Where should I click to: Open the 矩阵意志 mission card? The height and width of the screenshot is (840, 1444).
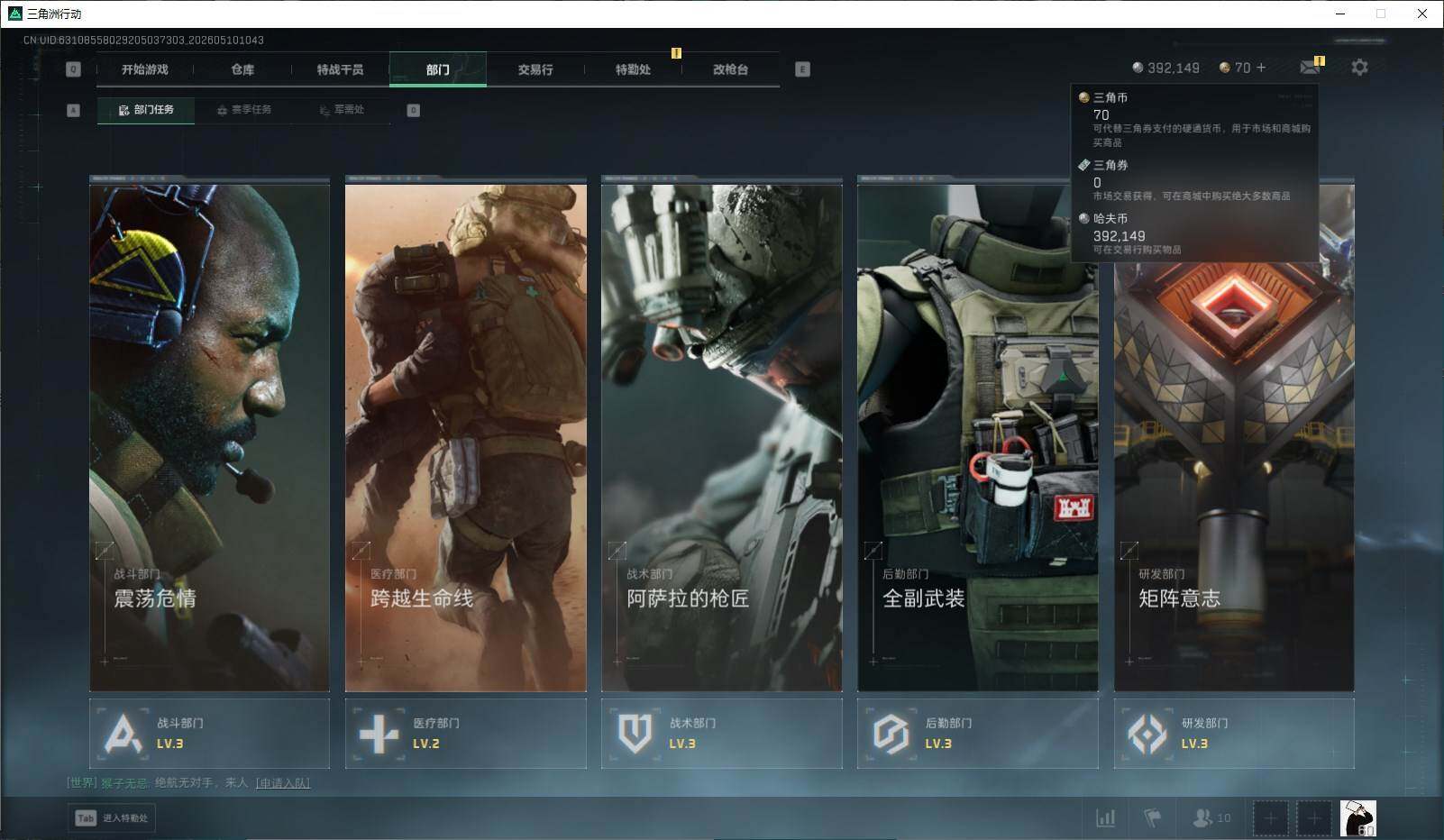pos(1234,434)
